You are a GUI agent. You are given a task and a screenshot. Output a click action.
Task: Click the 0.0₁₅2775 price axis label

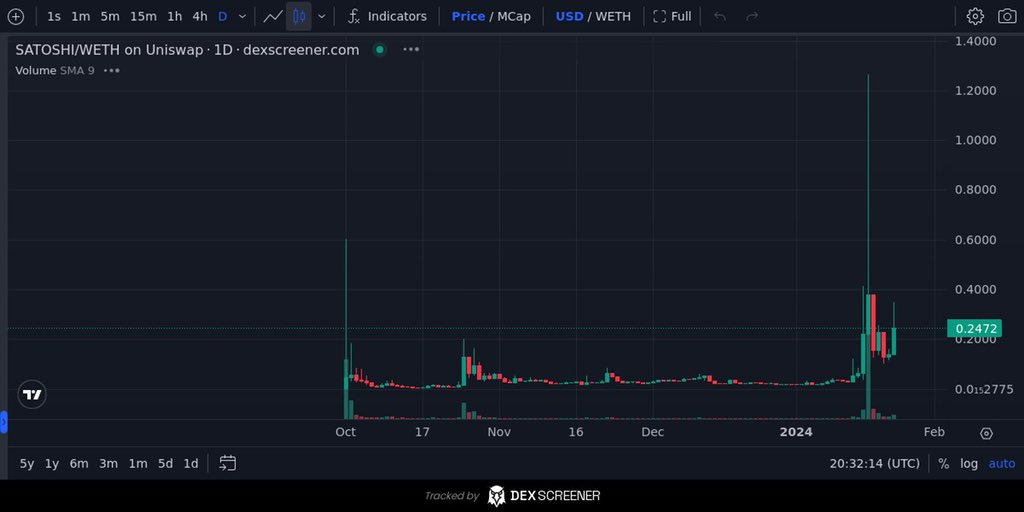point(984,390)
